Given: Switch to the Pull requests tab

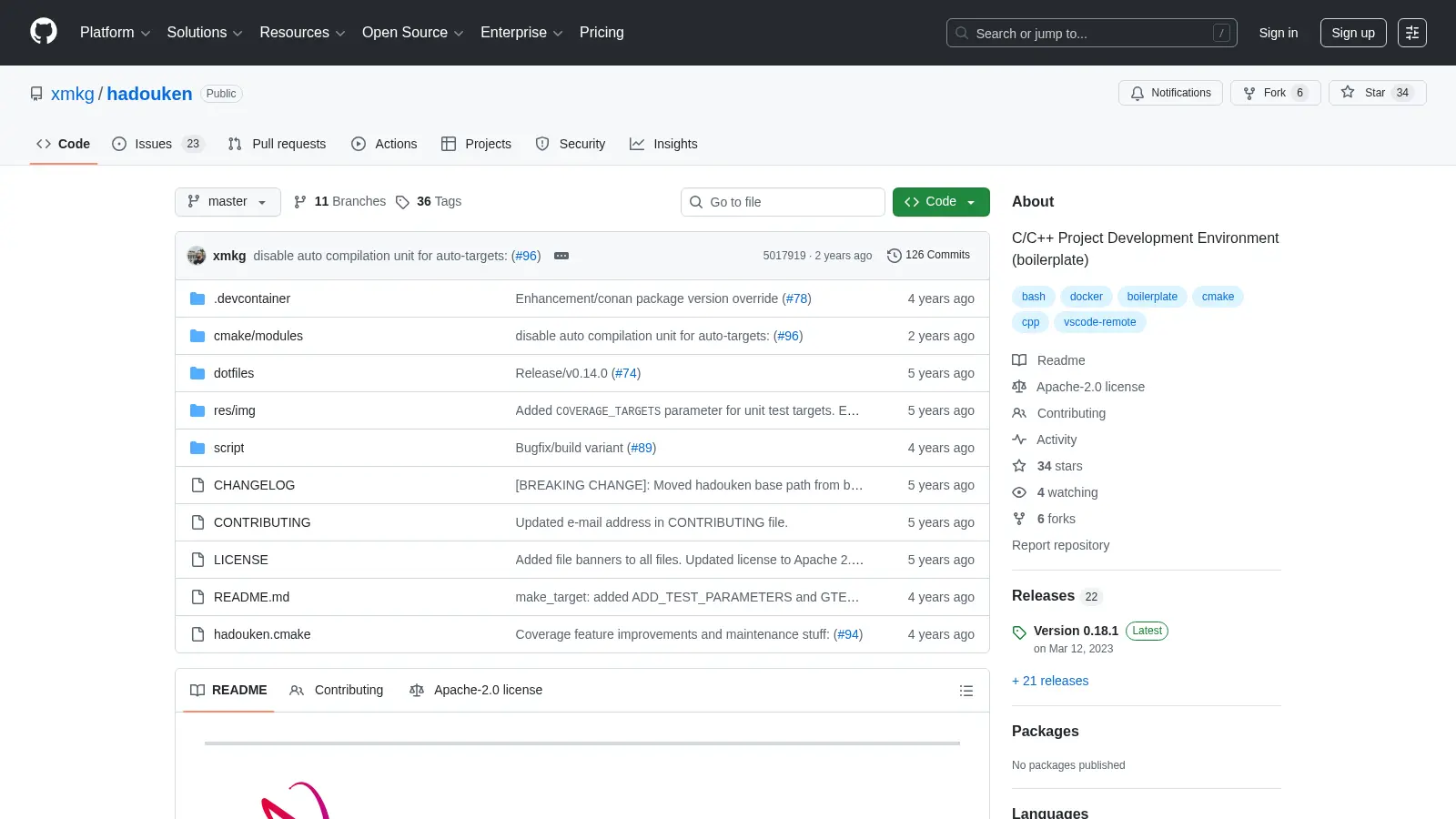Looking at the screenshot, I should (x=277, y=144).
